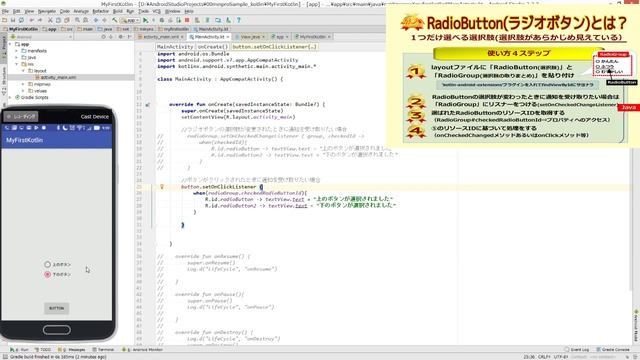Image resolution: width=640 pixels, height=360 pixels.
Task: Click the Debug app bug icon
Action: tap(162, 20)
